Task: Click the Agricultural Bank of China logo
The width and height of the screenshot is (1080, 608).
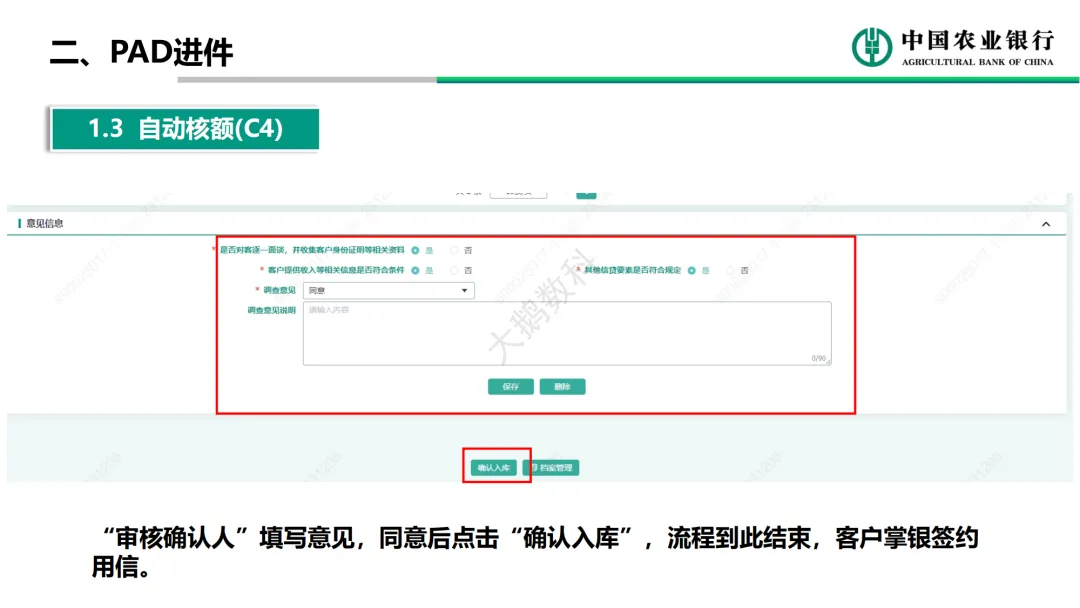Action: 872,47
